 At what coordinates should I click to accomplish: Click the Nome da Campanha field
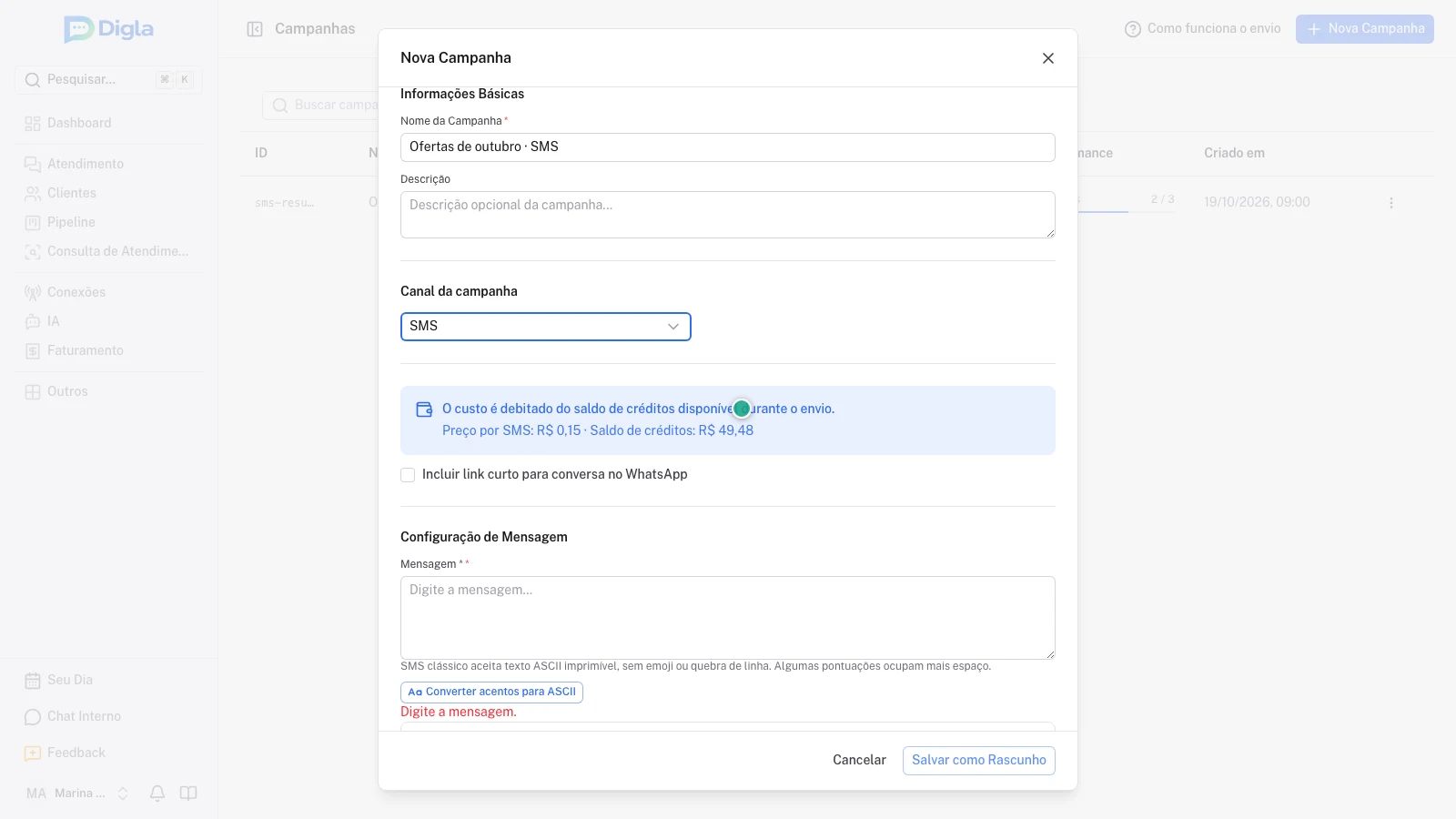[x=728, y=147]
